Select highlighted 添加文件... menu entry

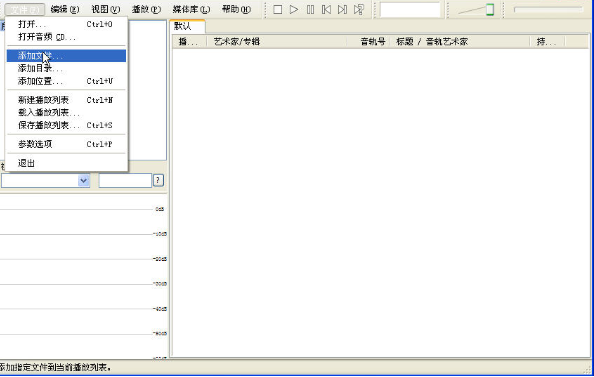(x=66, y=56)
